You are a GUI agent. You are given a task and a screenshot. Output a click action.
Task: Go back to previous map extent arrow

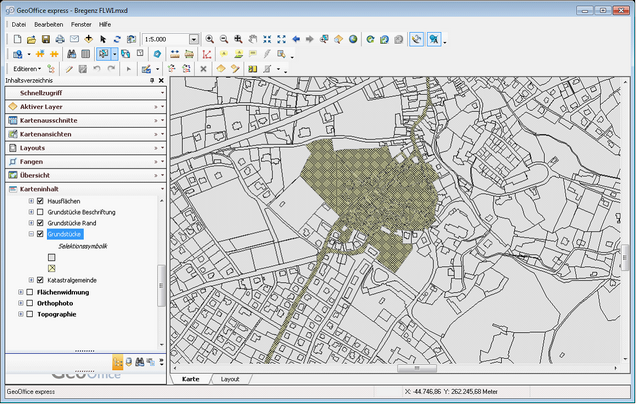297,39
